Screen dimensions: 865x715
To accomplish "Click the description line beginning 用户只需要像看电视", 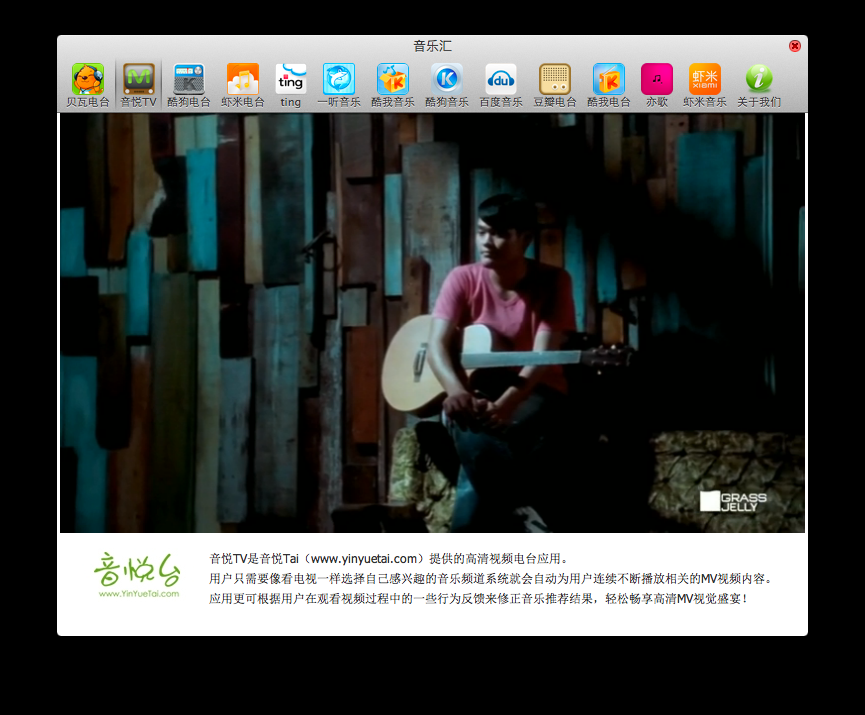I will [490, 579].
